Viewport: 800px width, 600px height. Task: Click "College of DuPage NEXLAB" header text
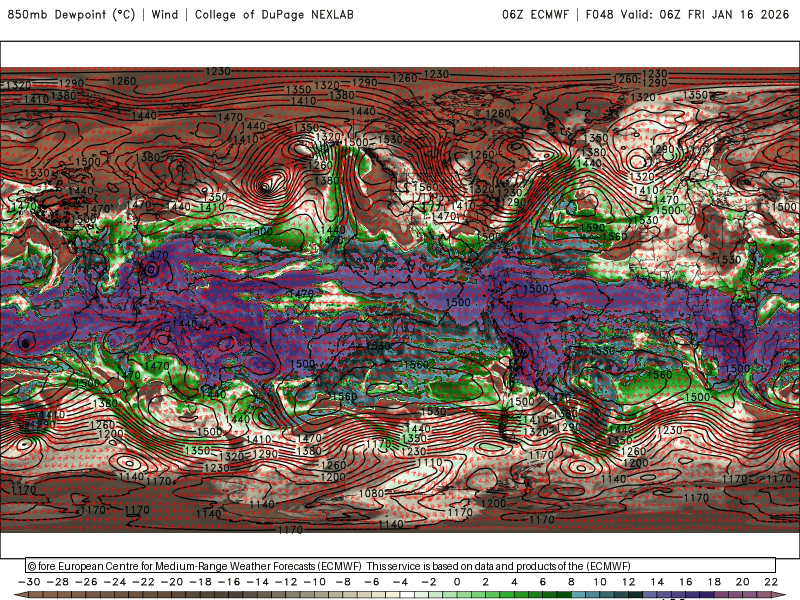click(x=274, y=14)
